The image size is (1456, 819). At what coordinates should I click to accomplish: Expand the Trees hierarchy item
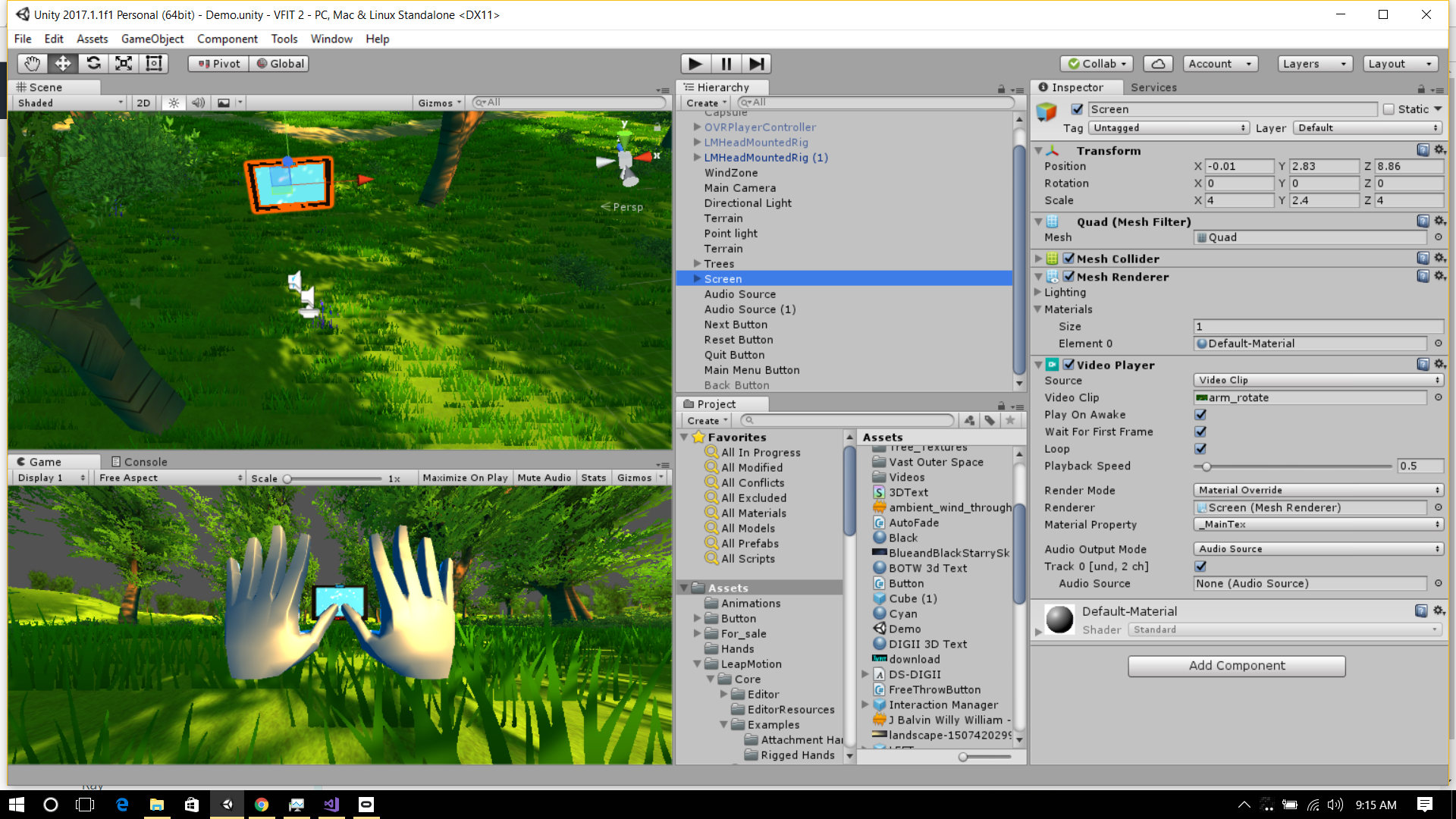697,264
